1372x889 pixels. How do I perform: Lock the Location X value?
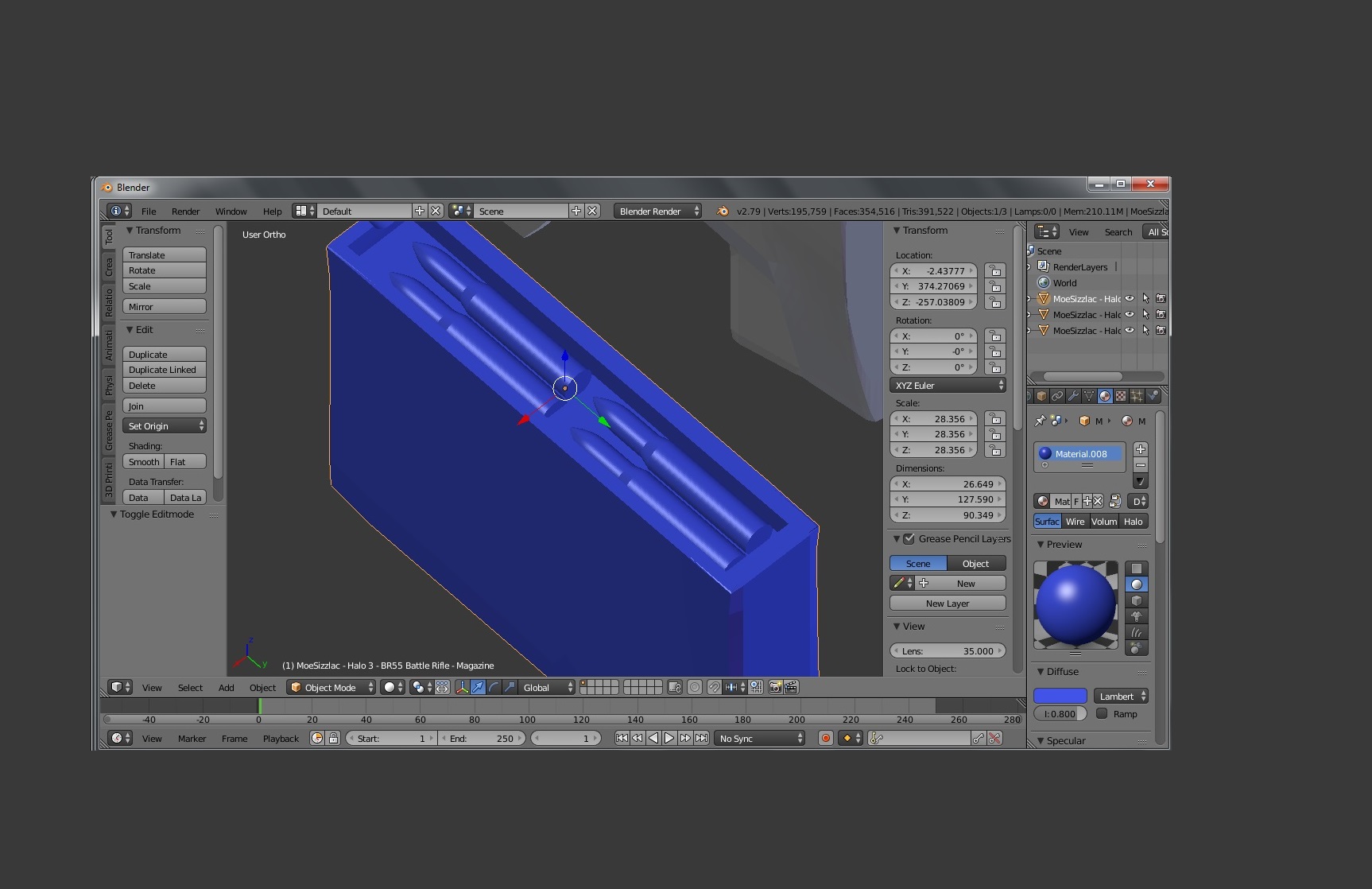(x=994, y=270)
